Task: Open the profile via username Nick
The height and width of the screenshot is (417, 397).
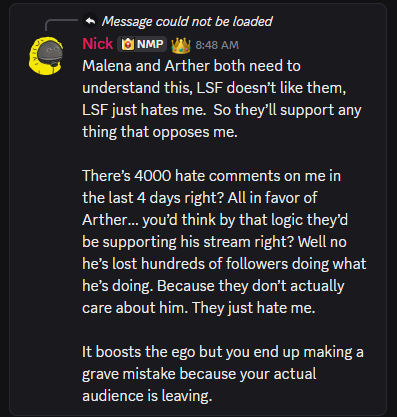Action: (x=98, y=44)
